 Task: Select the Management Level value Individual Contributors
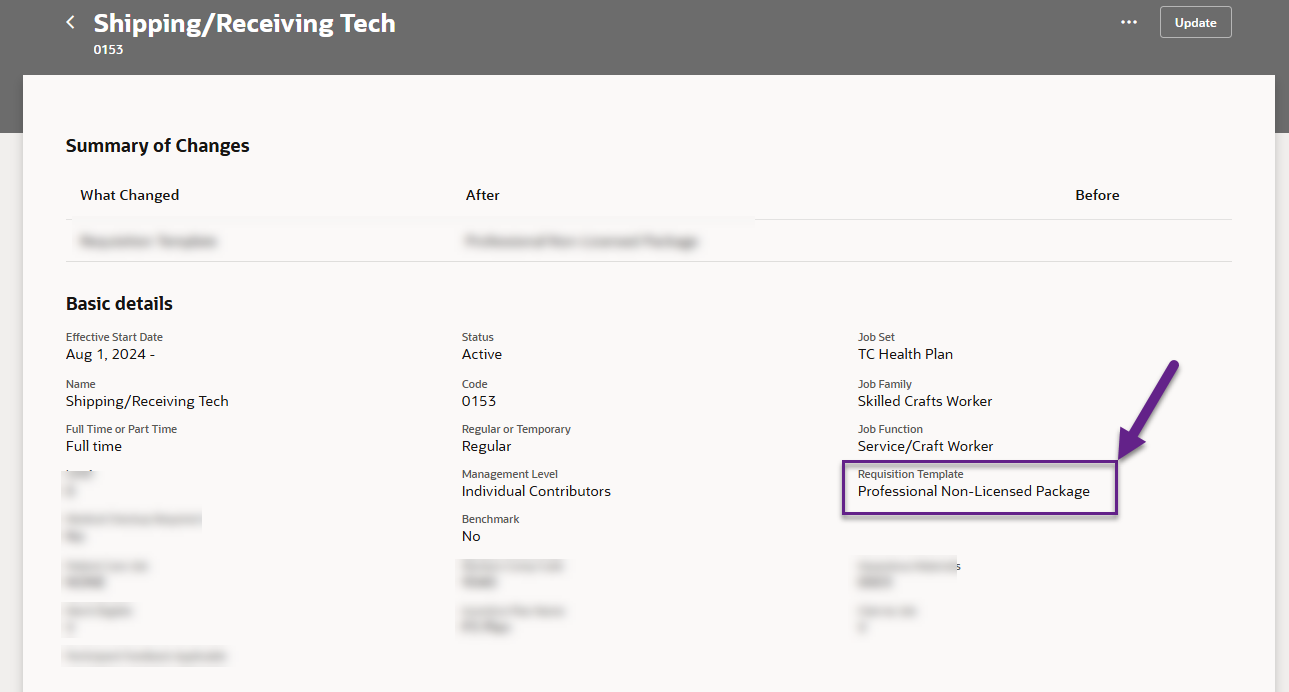coord(536,491)
